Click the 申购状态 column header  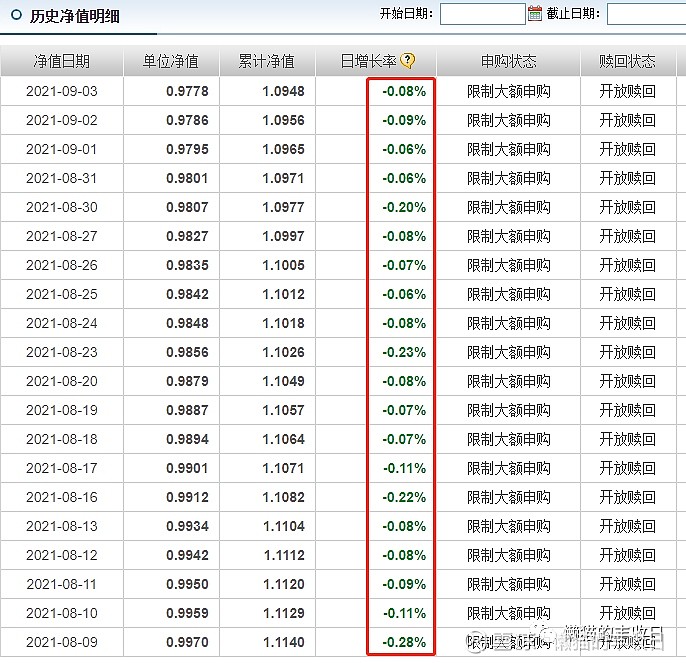point(508,61)
